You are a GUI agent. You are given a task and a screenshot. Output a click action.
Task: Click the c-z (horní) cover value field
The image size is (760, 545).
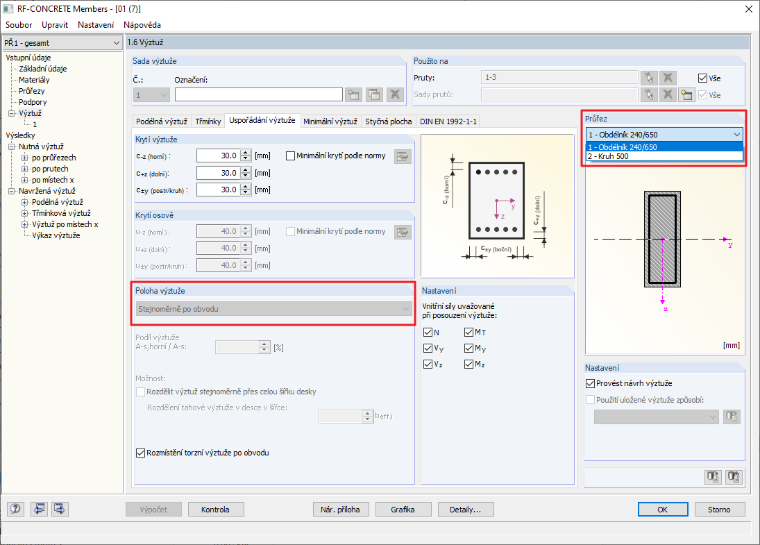click(218, 156)
